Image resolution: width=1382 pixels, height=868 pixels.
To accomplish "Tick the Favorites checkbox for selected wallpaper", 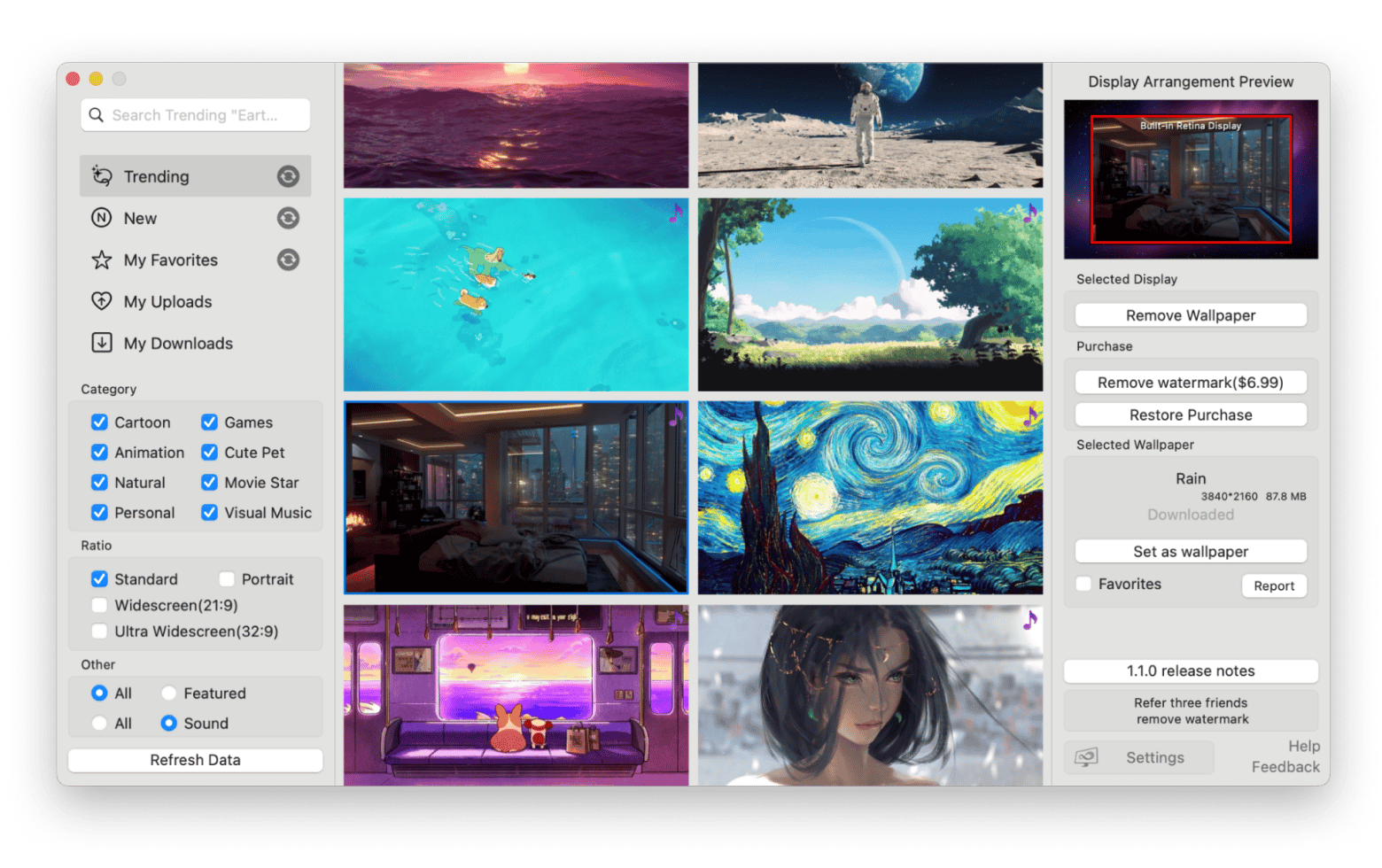I will 1083,585.
